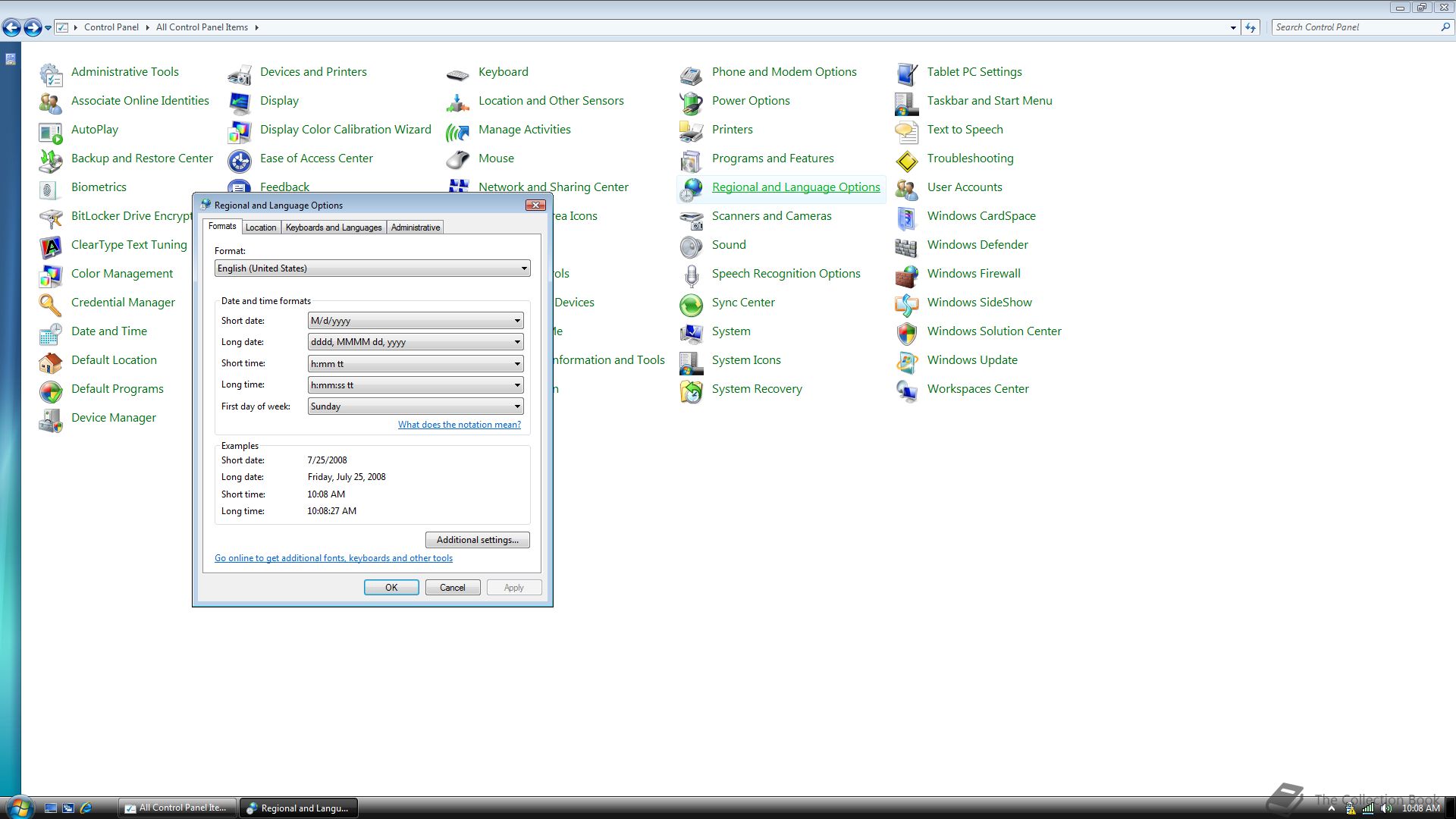Click the ClearType Text Tuning icon
The width and height of the screenshot is (1456, 819).
pos(50,246)
